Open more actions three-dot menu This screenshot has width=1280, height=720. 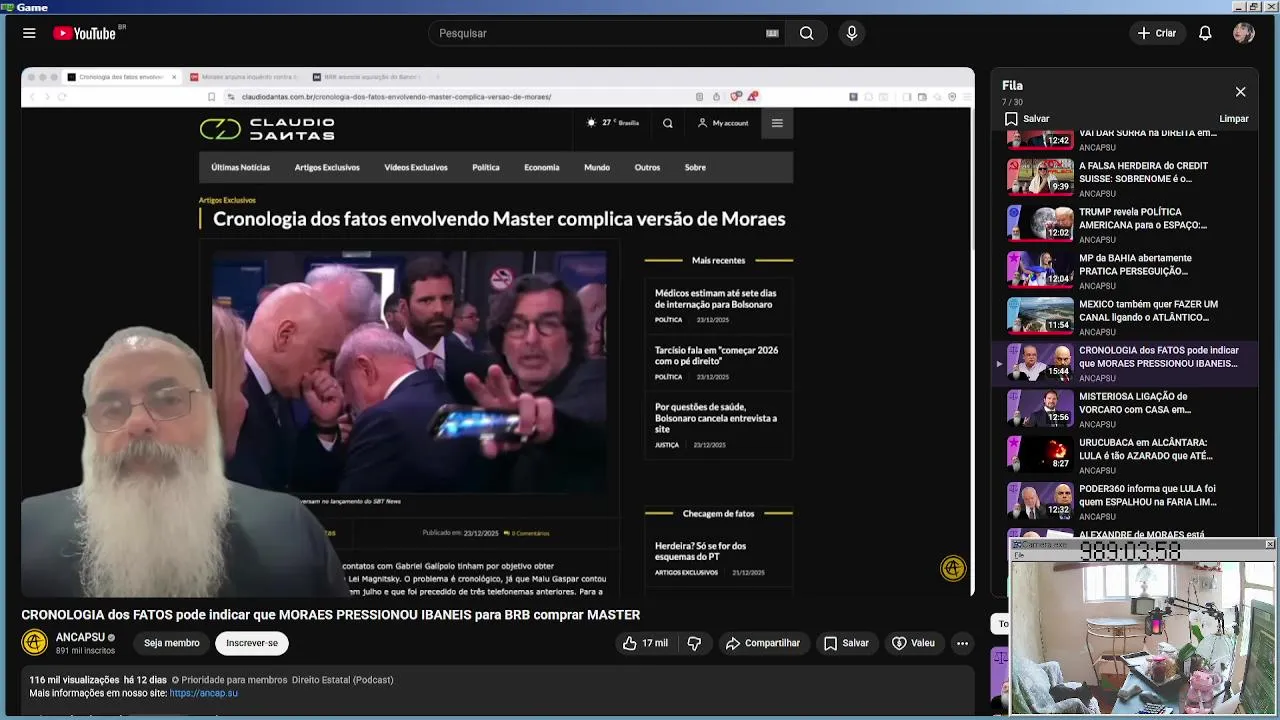pyautogui.click(x=962, y=643)
